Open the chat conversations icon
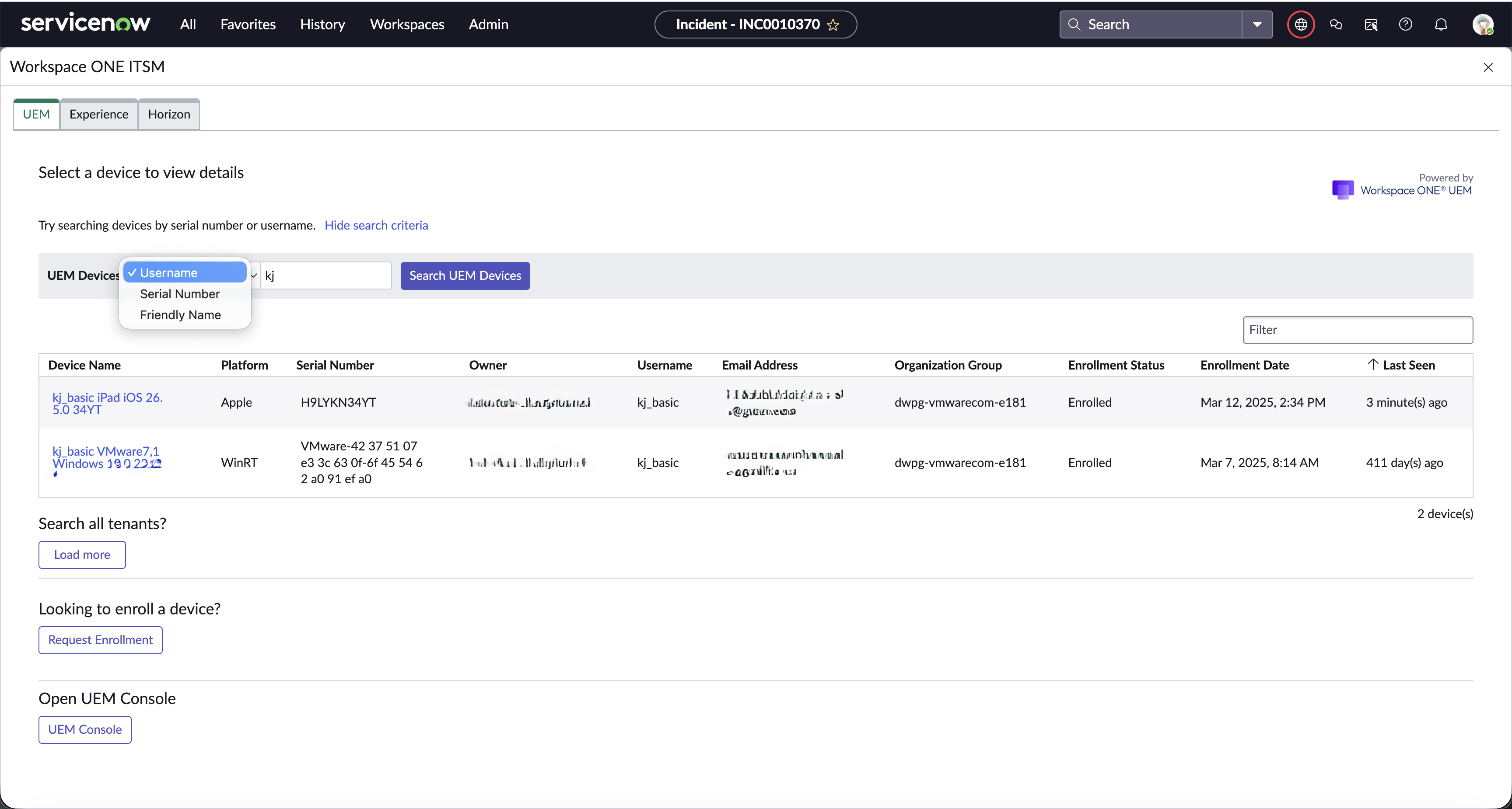Image resolution: width=1512 pixels, height=809 pixels. tap(1336, 24)
